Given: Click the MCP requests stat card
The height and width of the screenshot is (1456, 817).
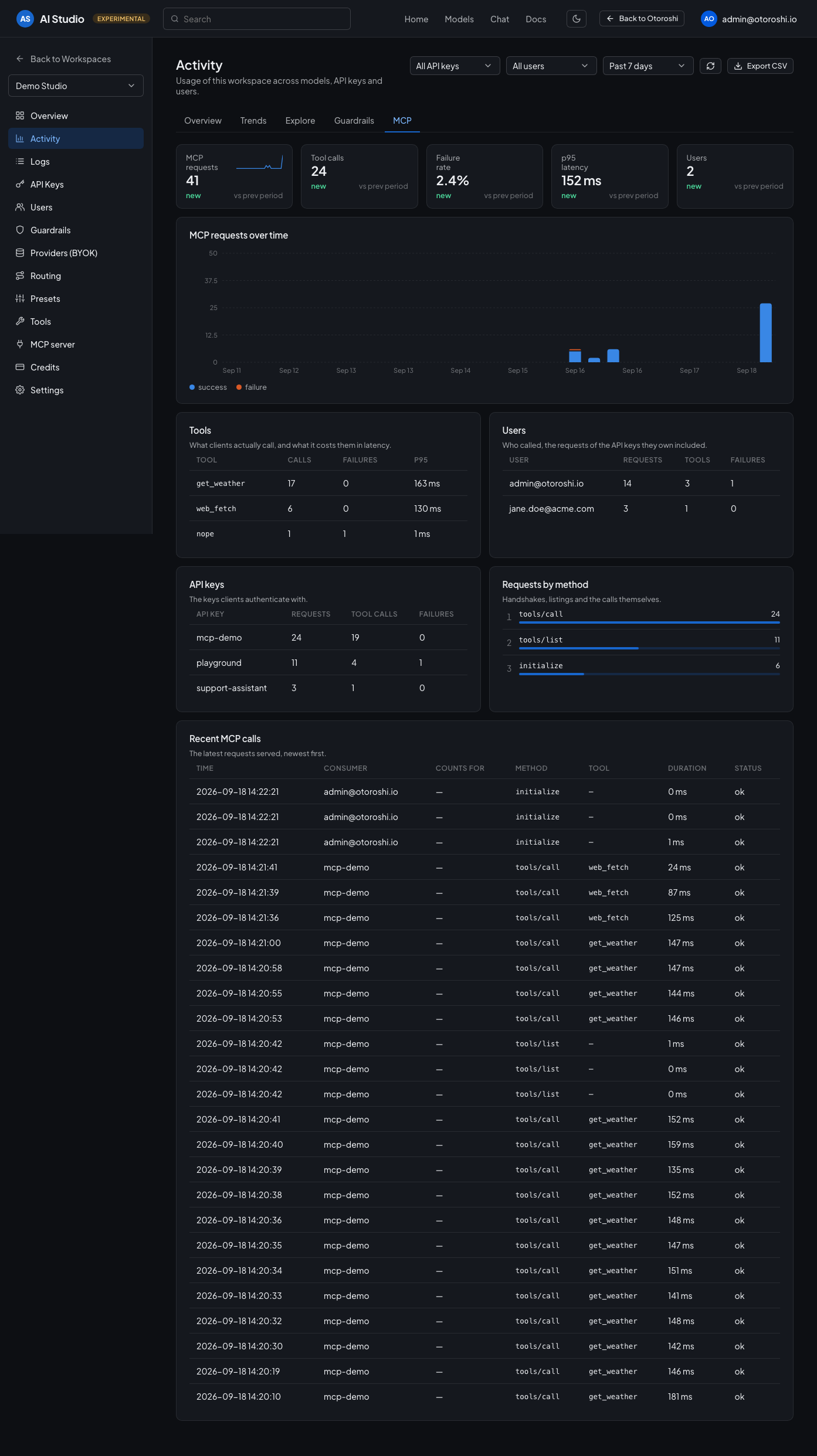Looking at the screenshot, I should (x=234, y=176).
